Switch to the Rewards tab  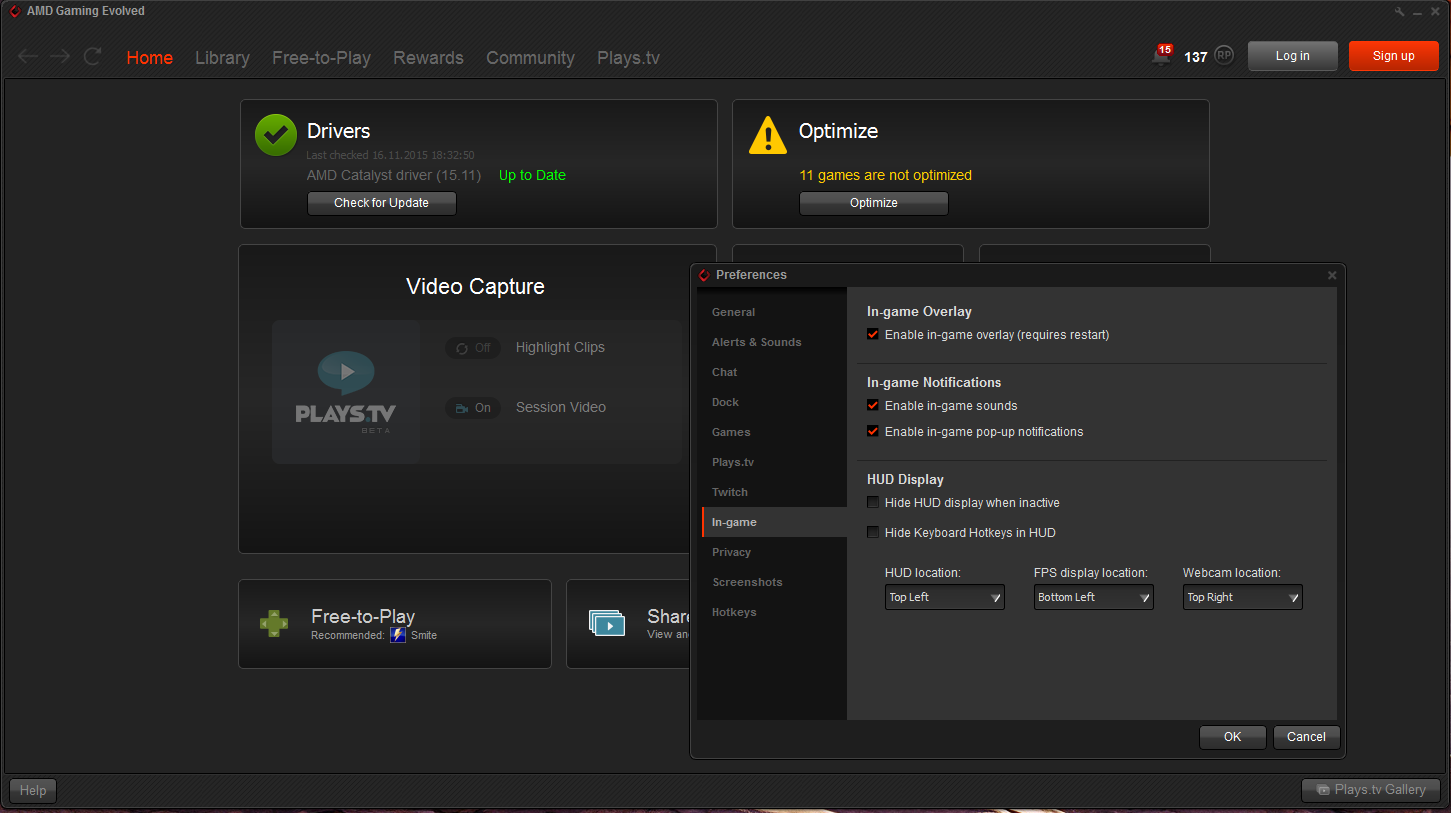pyautogui.click(x=428, y=58)
